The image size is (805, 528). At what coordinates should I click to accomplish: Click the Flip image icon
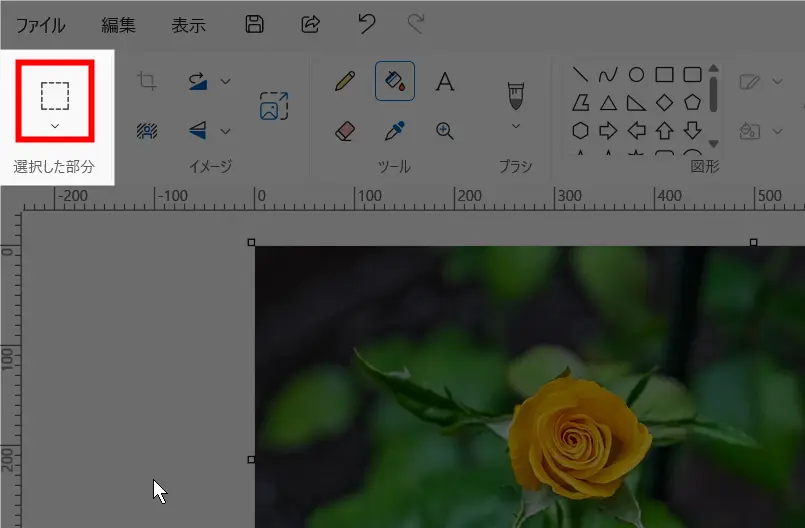point(199,130)
